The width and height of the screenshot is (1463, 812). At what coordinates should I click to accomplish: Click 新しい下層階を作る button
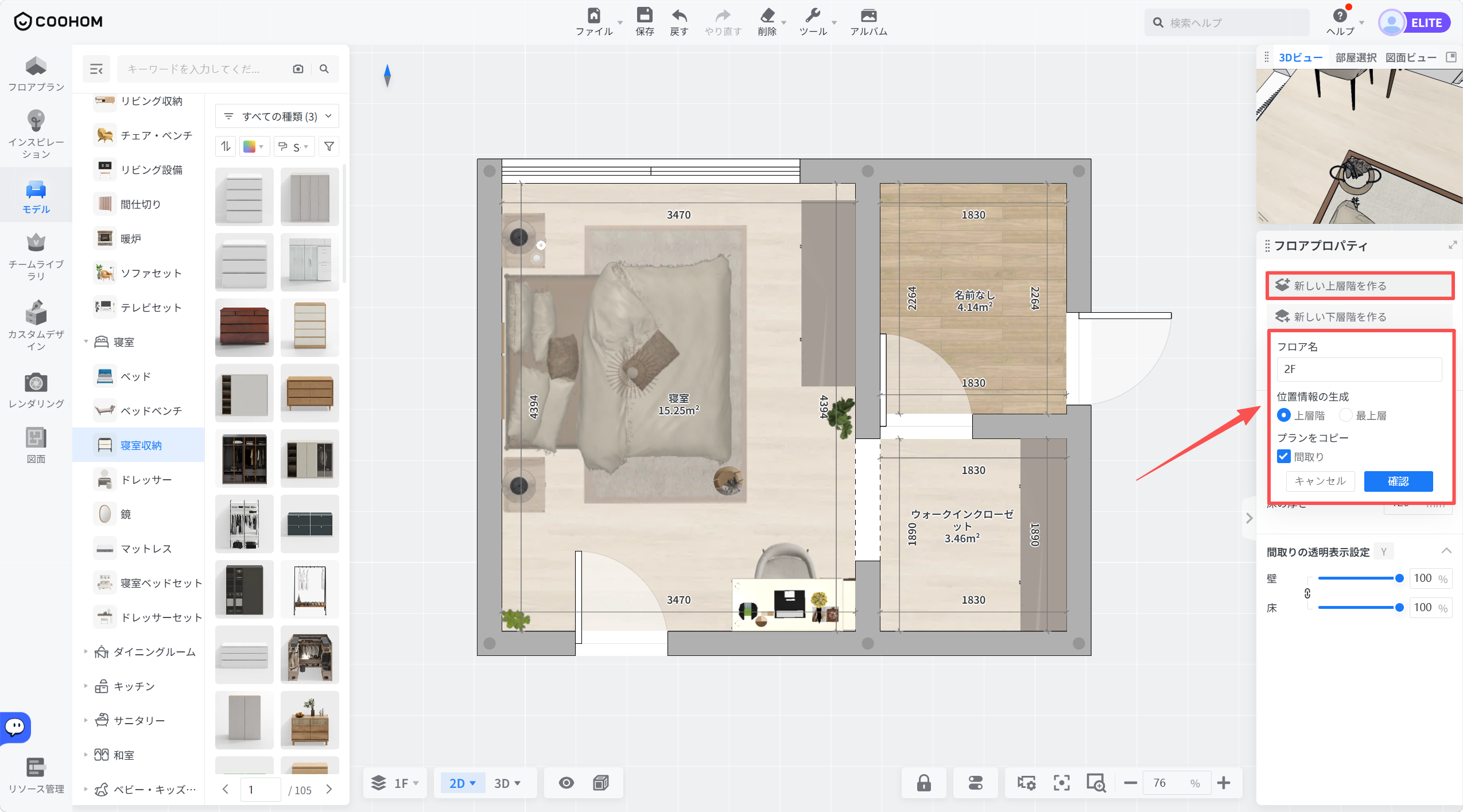click(x=1359, y=316)
